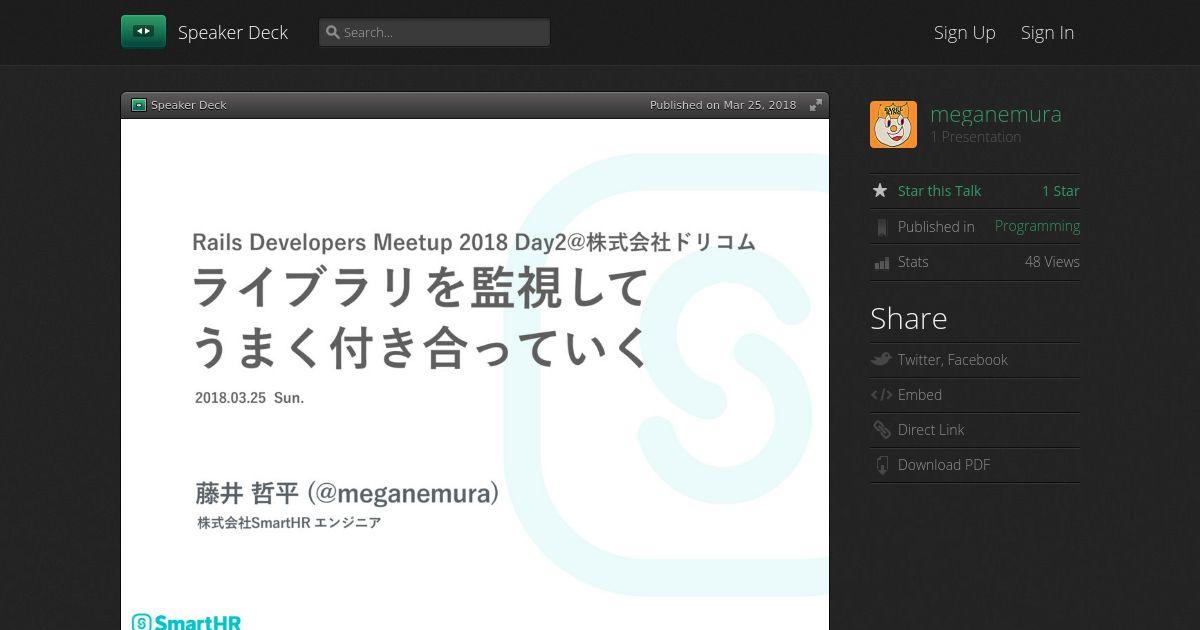
Task: Share via Twitter, Facebook
Action: [x=953, y=360]
